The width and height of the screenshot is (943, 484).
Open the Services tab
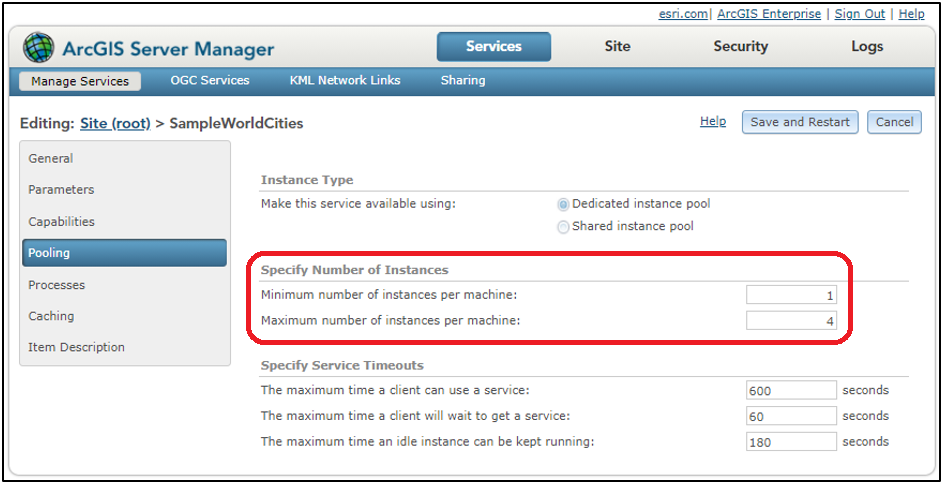pyautogui.click(x=494, y=47)
